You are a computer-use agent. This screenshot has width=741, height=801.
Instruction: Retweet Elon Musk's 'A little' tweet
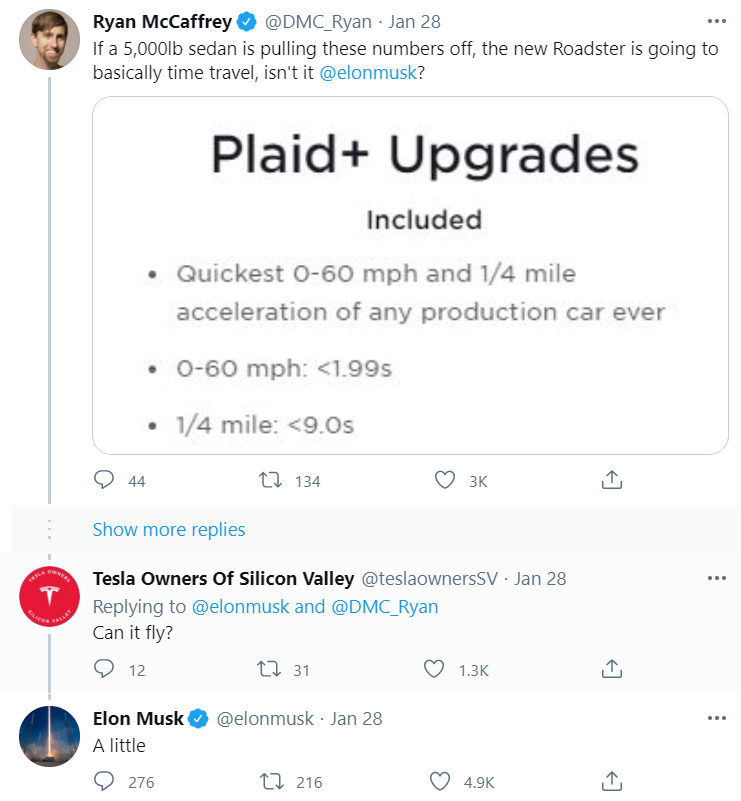coord(272,781)
